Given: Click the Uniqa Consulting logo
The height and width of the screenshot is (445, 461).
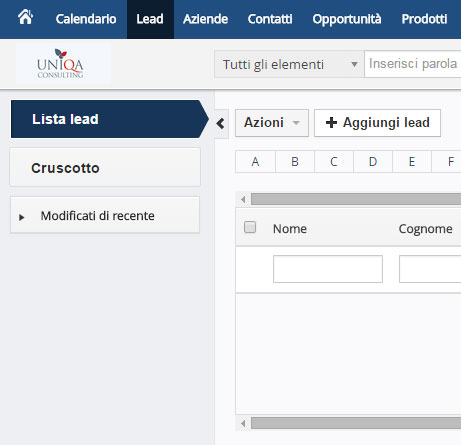Looking at the screenshot, I should pyautogui.click(x=60, y=64).
